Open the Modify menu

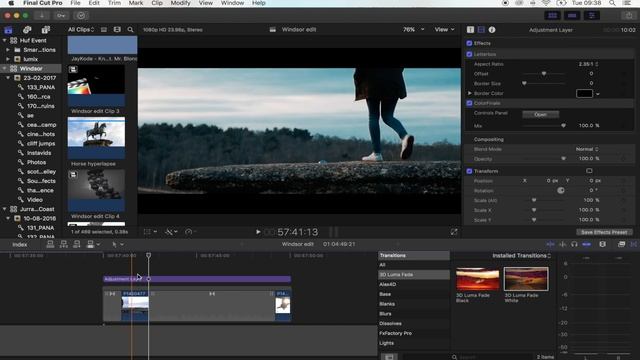coord(180,3)
